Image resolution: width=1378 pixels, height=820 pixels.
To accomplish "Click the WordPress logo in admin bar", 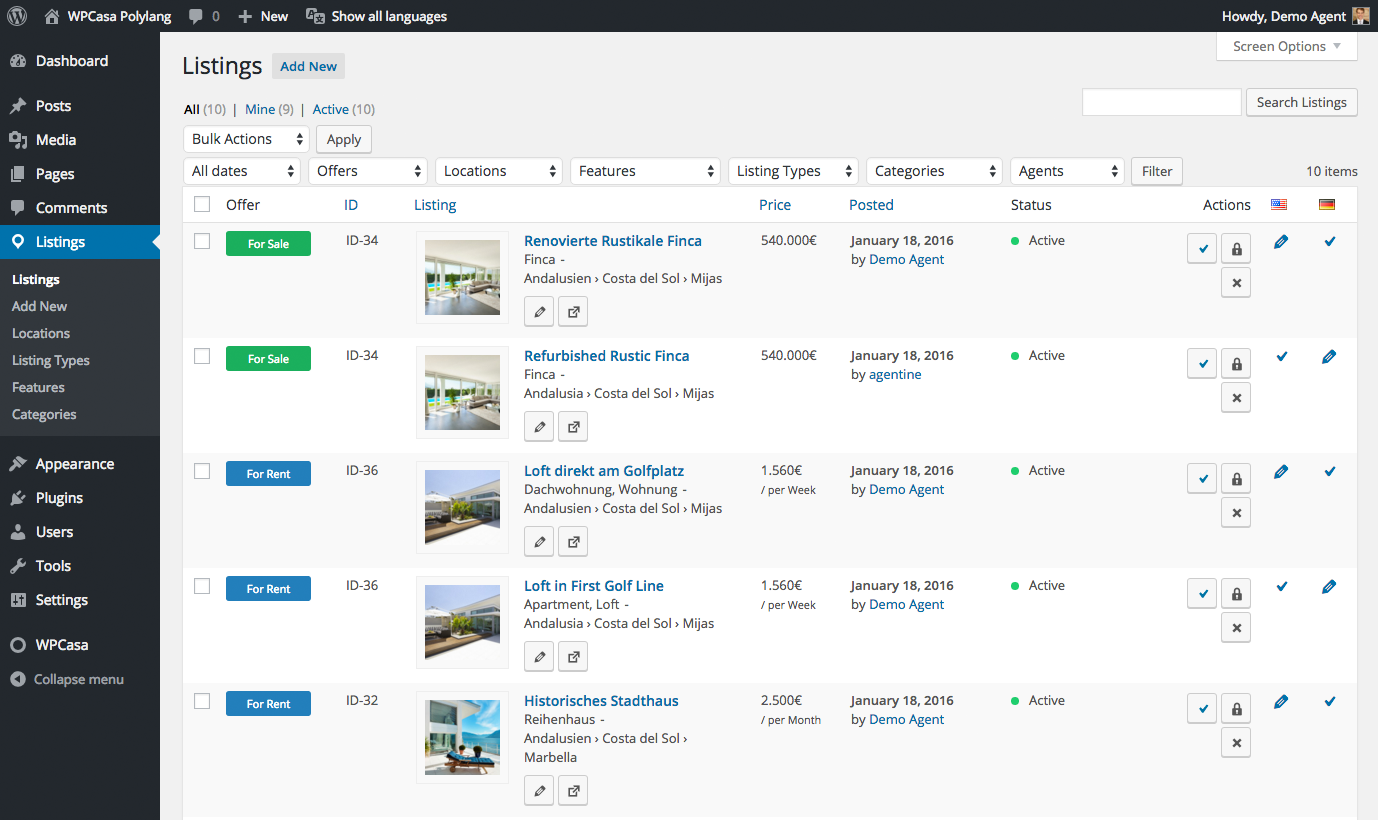I will [17, 16].
